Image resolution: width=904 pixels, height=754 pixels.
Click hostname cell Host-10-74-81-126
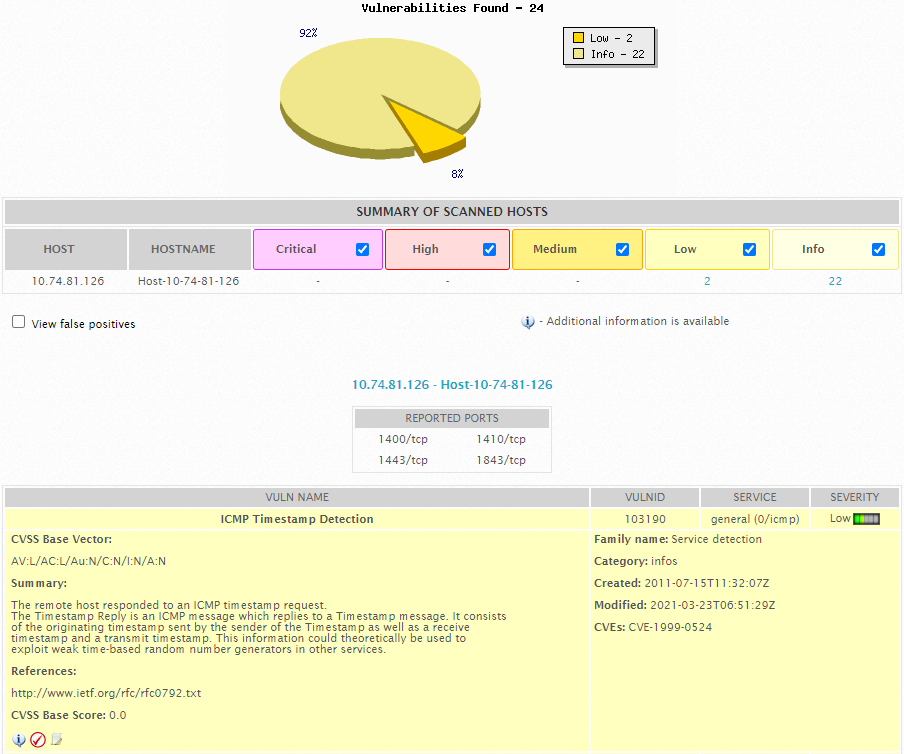pyautogui.click(x=189, y=281)
